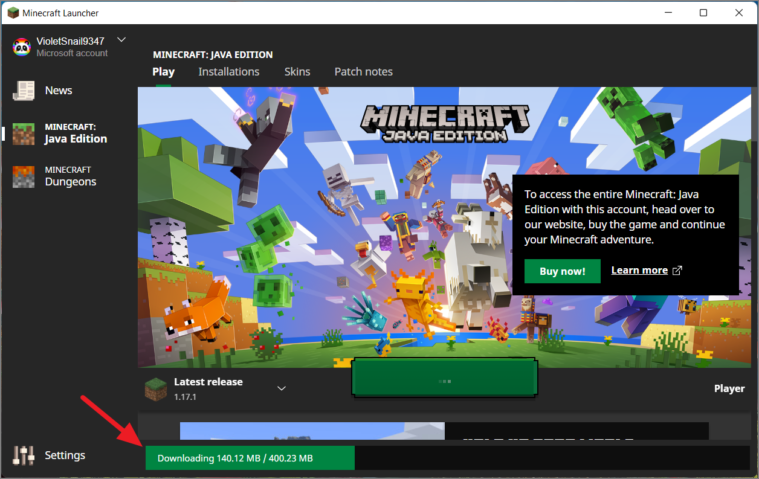Screen dimensions: 759x479
Task: Maximize the Minecraft Launcher window
Action: click(703, 13)
